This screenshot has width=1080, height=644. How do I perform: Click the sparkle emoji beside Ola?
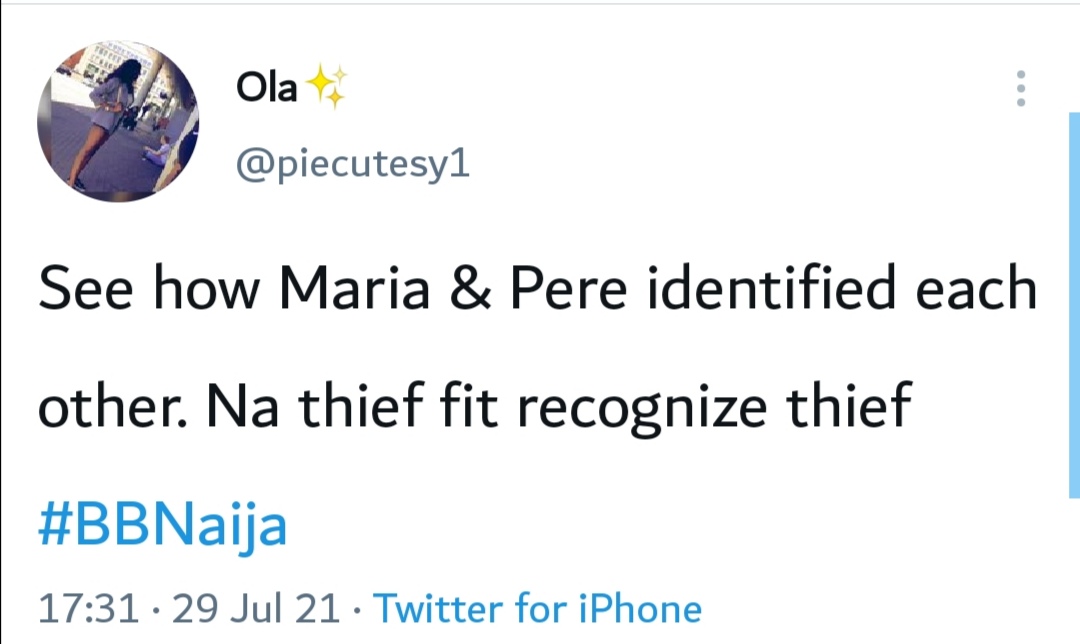click(x=326, y=88)
